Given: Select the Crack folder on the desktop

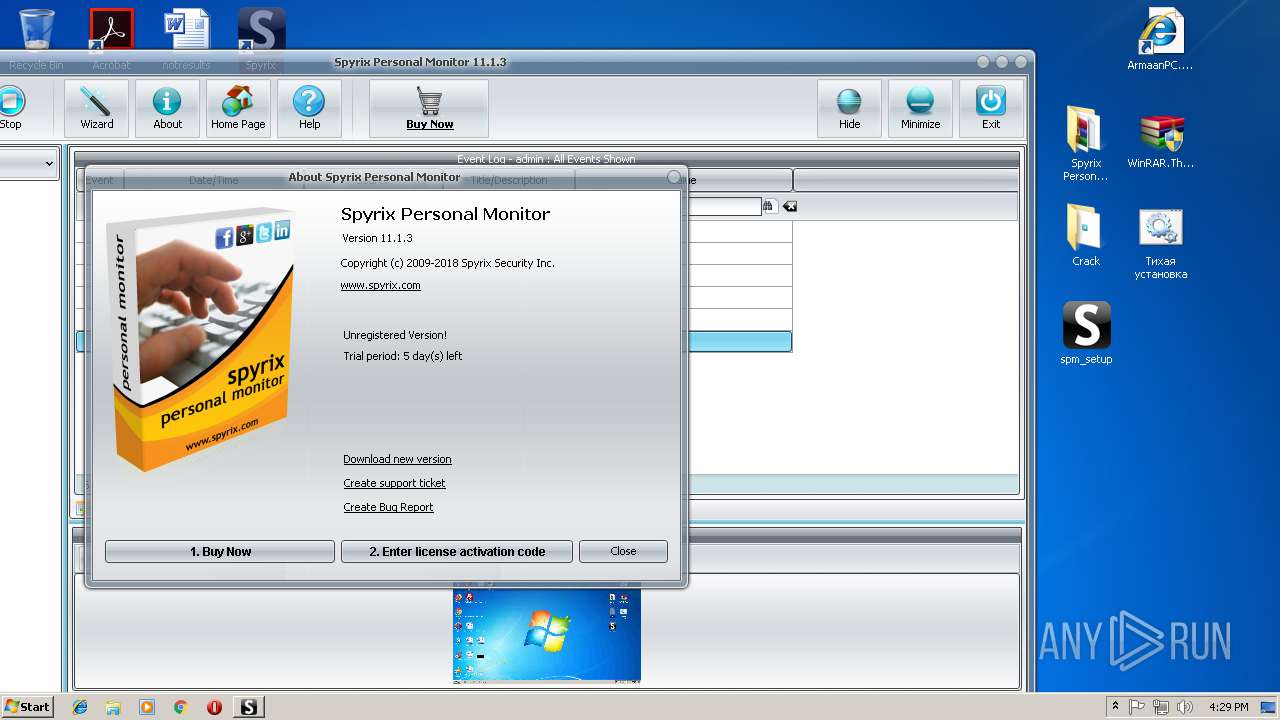Looking at the screenshot, I should (1086, 236).
